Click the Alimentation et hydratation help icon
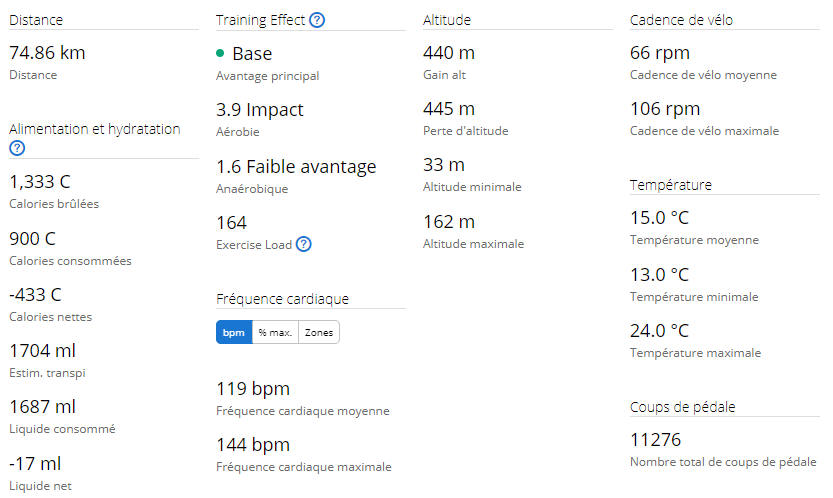Image resolution: width=833 pixels, height=498 pixels. [x=17, y=148]
